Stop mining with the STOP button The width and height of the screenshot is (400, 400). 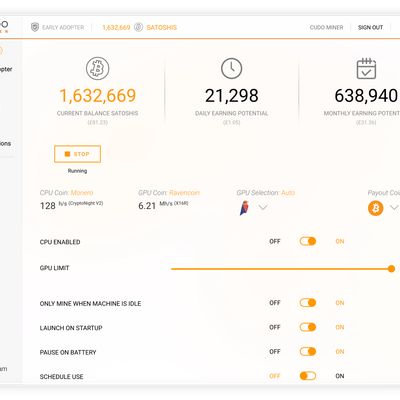pos(77,154)
